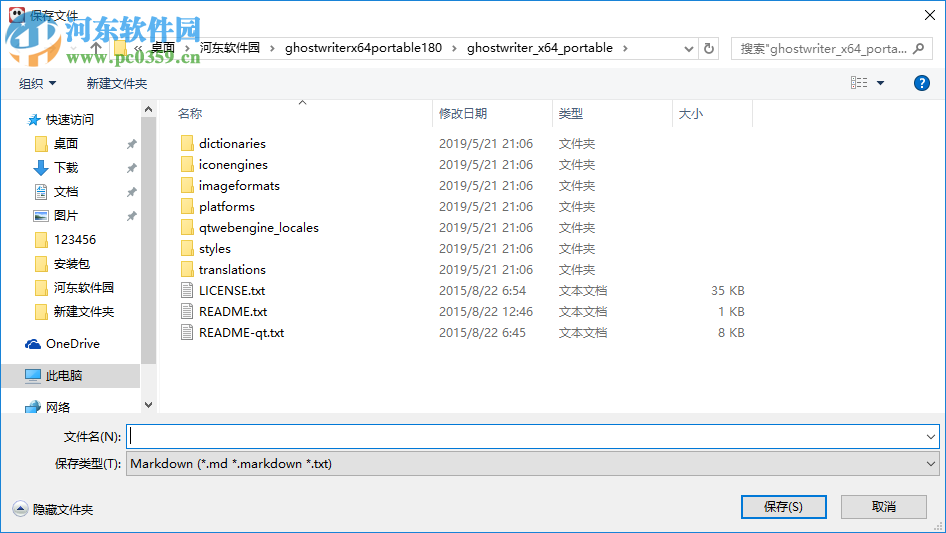Screen dimensions: 946x533
Task: Click the Quick Access star icon
Action: coord(34,120)
